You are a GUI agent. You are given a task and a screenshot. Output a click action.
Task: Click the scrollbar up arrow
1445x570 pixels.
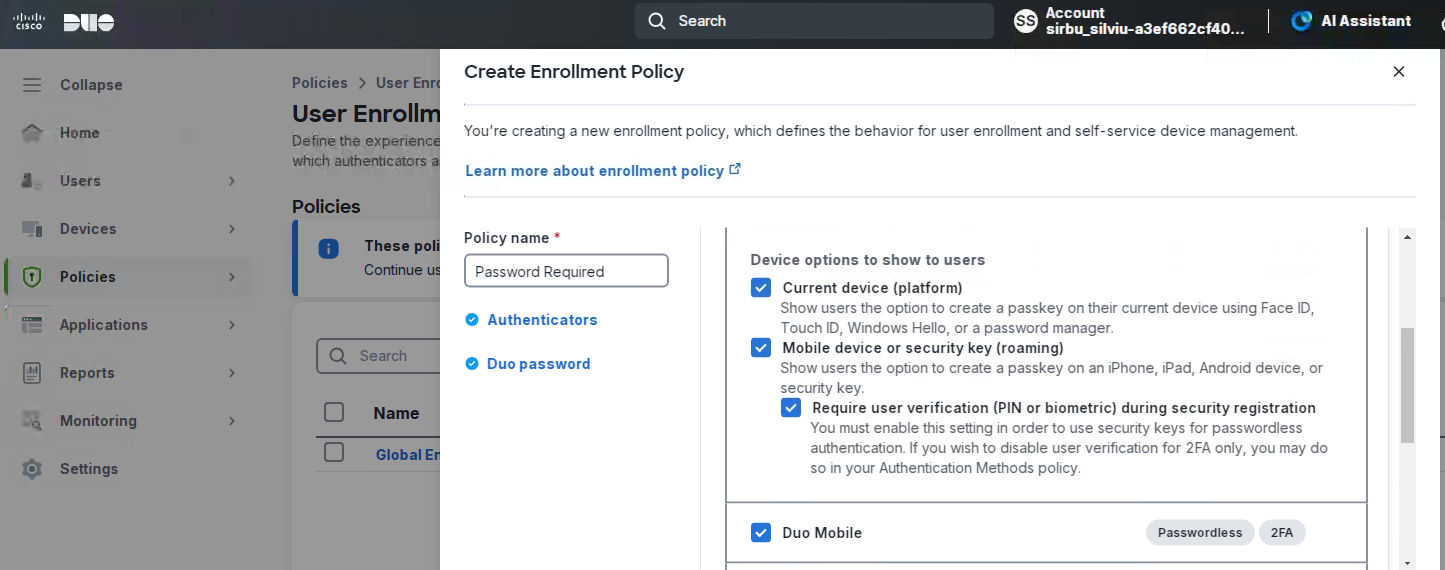tap(1407, 237)
